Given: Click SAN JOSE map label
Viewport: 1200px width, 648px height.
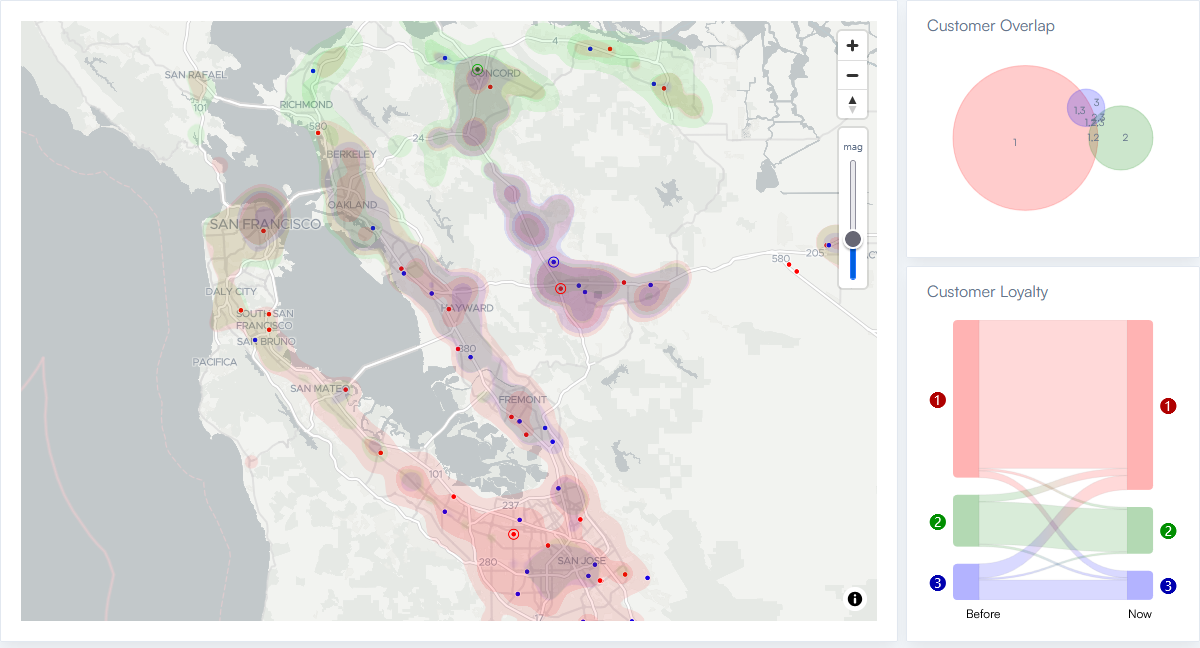Looking at the screenshot, I should coord(582,561).
